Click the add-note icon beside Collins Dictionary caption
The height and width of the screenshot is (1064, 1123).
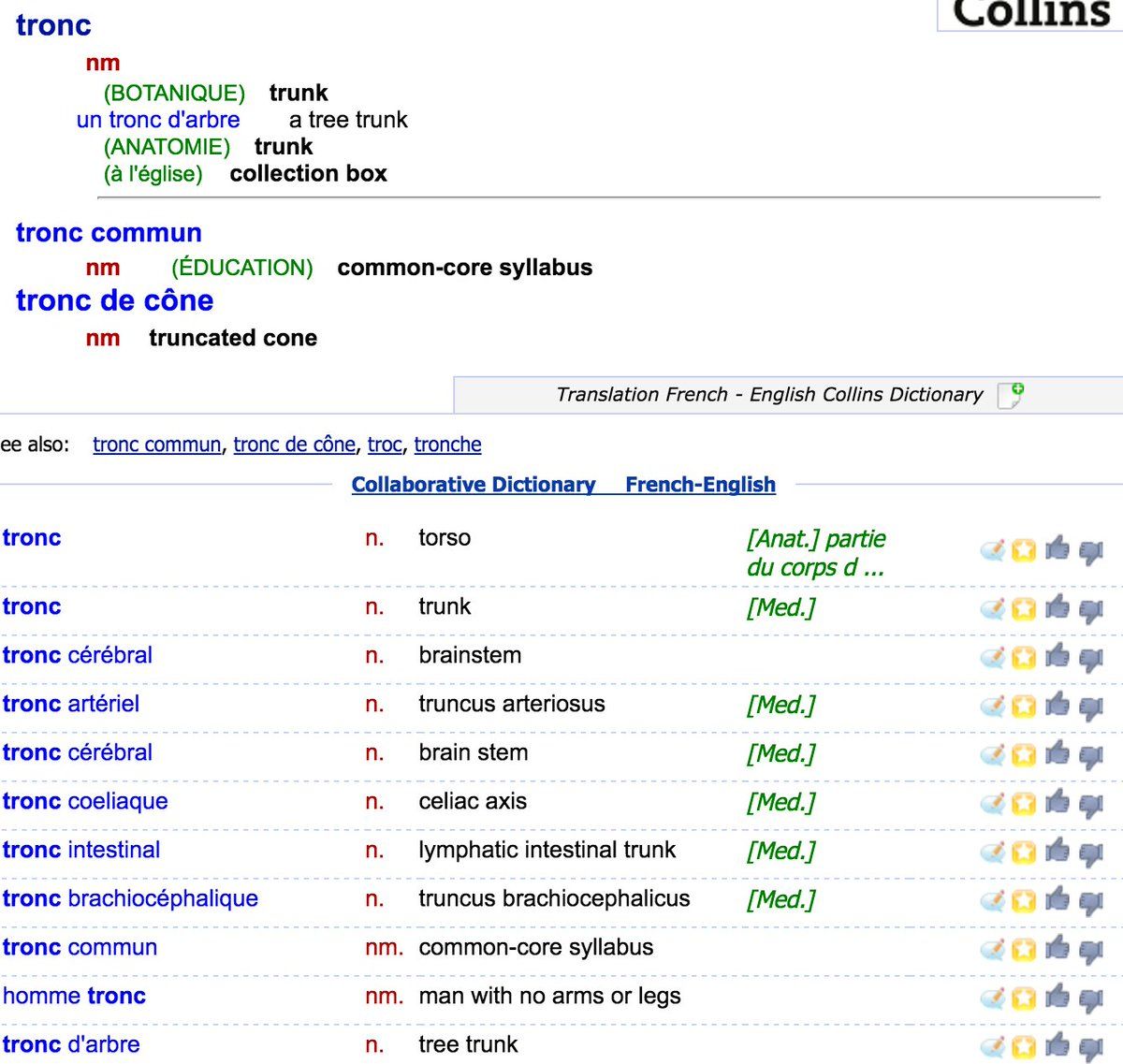click(x=1011, y=395)
